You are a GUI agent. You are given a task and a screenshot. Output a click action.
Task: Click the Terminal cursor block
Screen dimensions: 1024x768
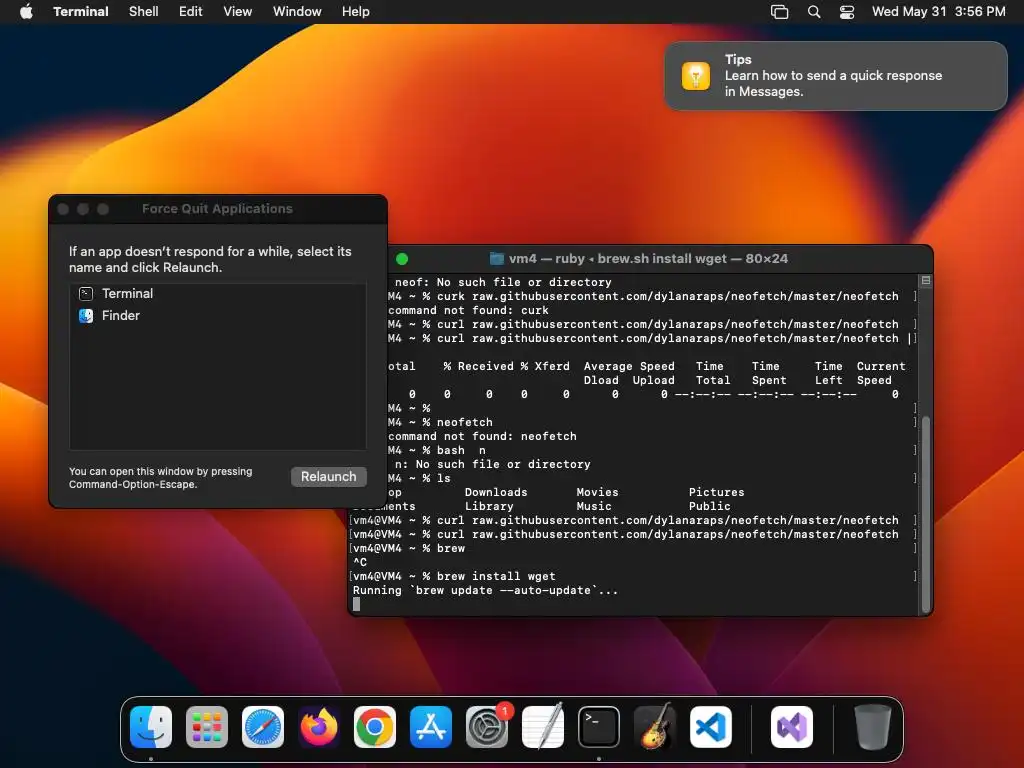[x=357, y=604]
